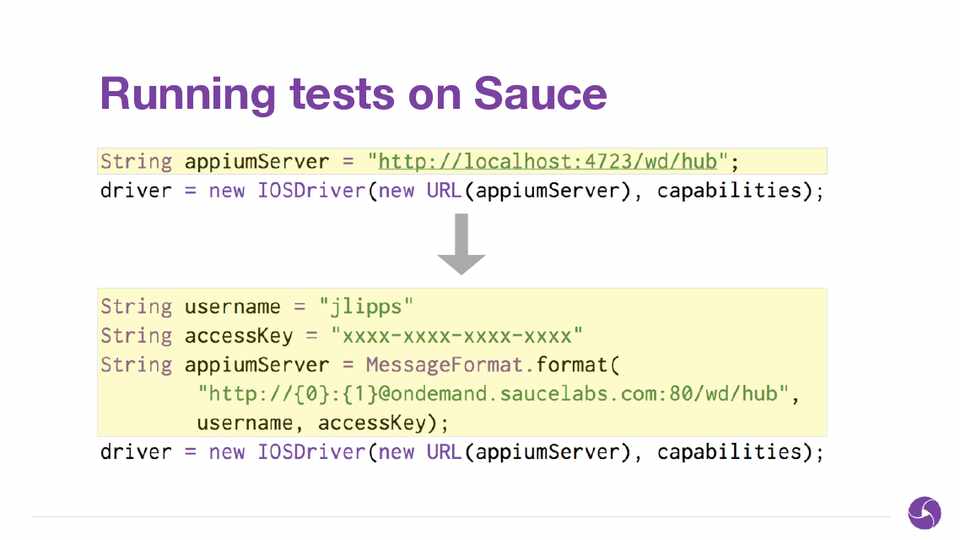The height and width of the screenshot is (540, 960).
Task: Click the ondemand.saucelabs.com URL string
Action: pyautogui.click(x=493, y=394)
